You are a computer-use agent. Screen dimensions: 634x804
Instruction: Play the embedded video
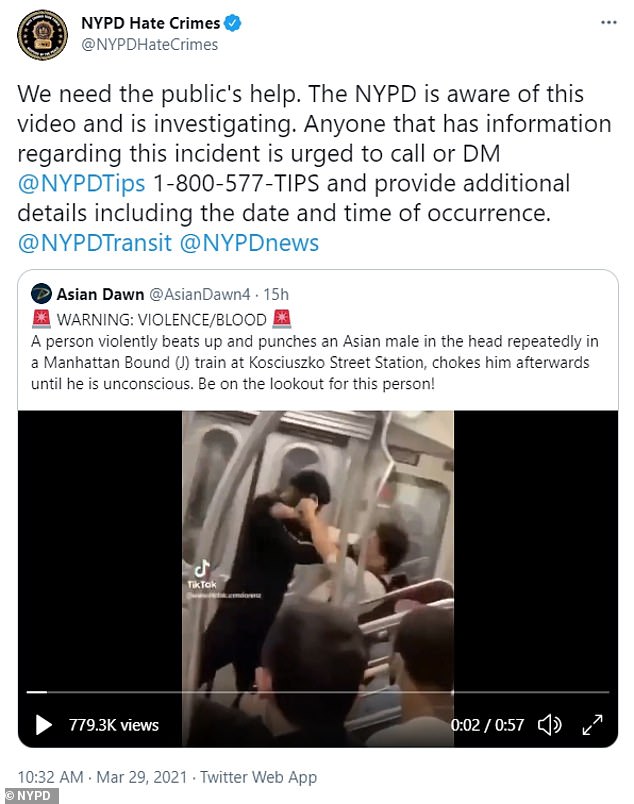click(x=44, y=725)
